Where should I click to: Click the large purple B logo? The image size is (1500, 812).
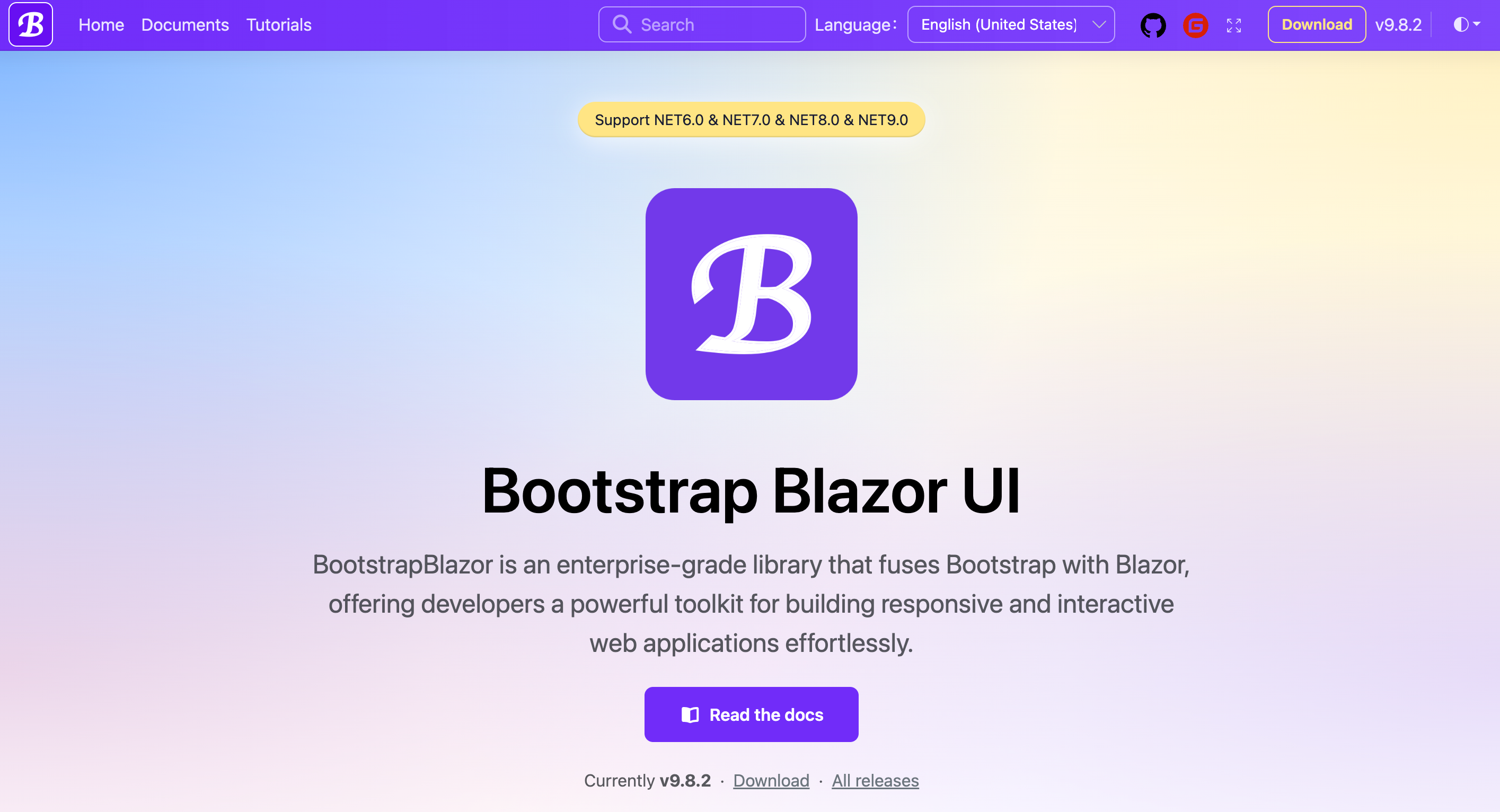[751, 294]
